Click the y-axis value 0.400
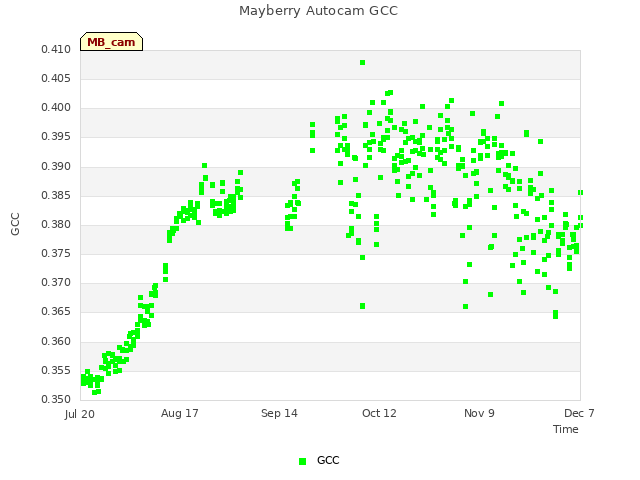 pyautogui.click(x=56, y=108)
